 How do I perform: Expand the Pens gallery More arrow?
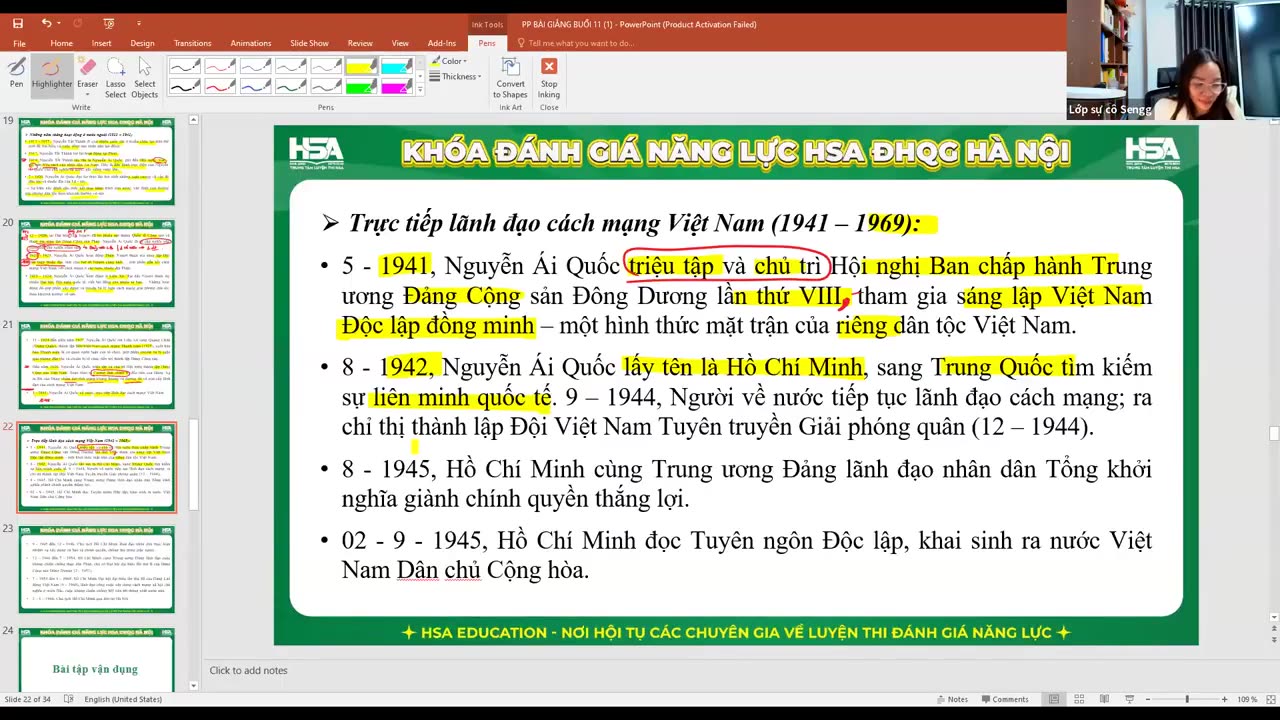[x=420, y=90]
